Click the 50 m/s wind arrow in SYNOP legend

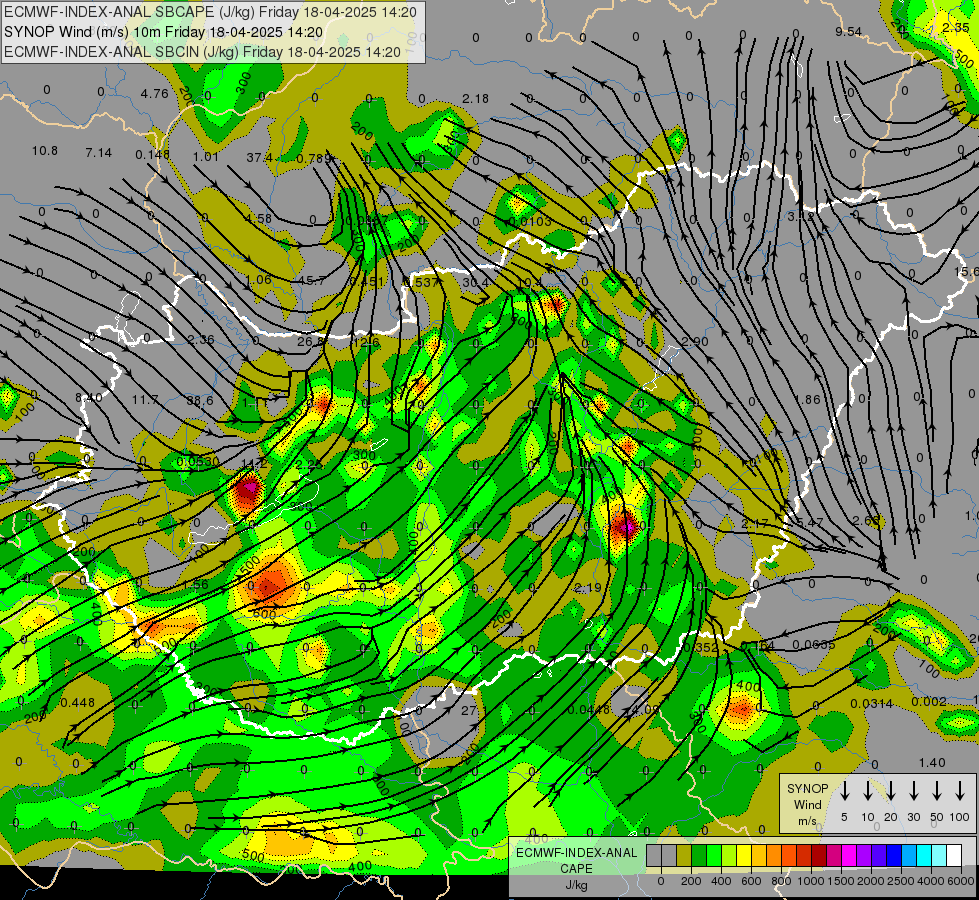pos(937,791)
